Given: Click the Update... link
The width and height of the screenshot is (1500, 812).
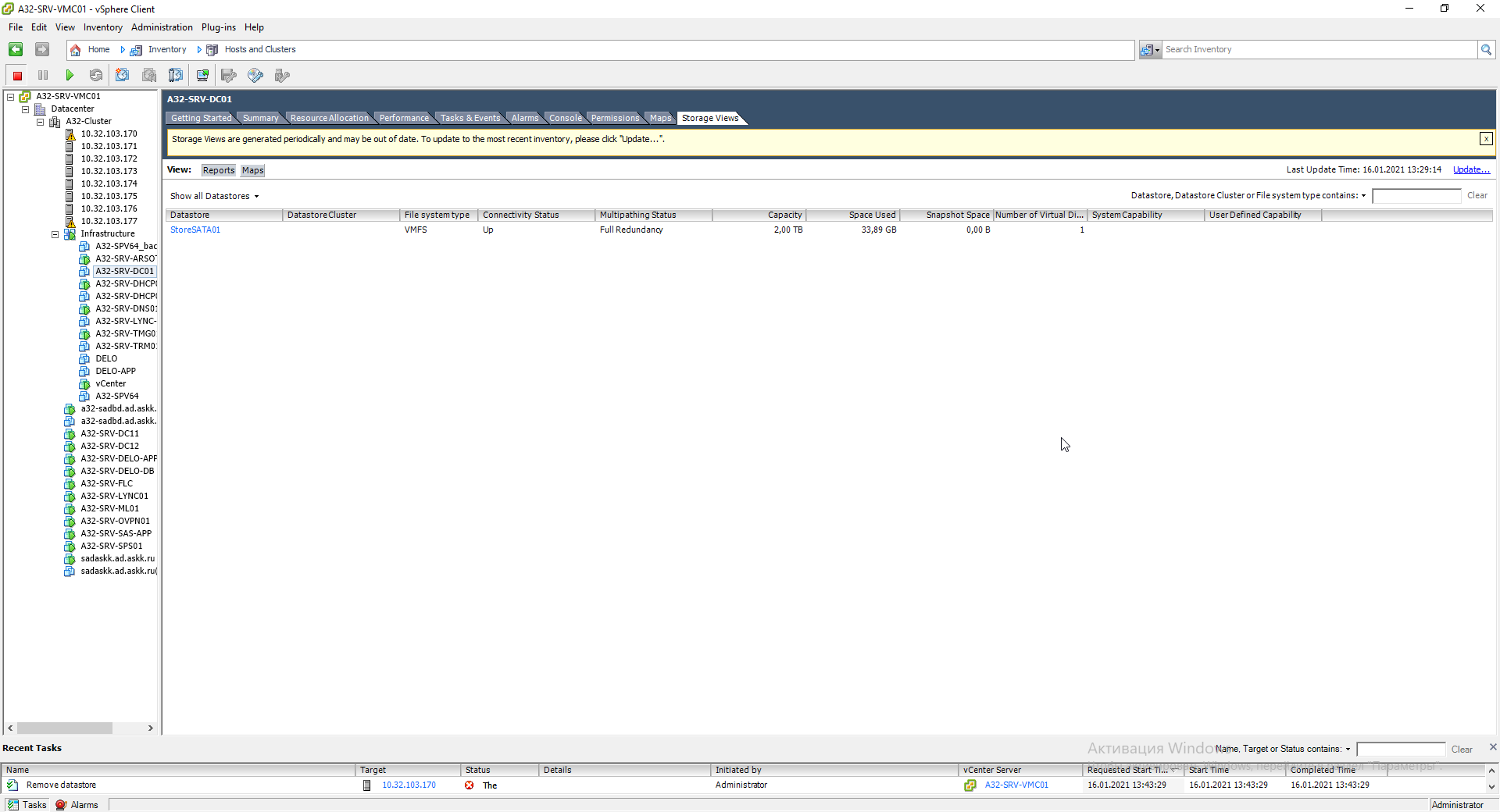Looking at the screenshot, I should 1471,170.
